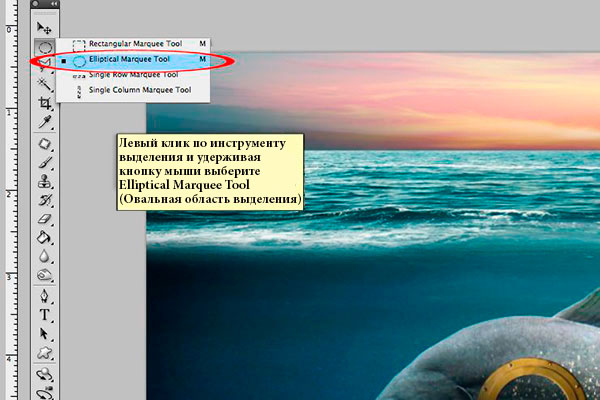This screenshot has width=600, height=400.
Task: Select the Eyedropper tool
Action: tap(44, 122)
